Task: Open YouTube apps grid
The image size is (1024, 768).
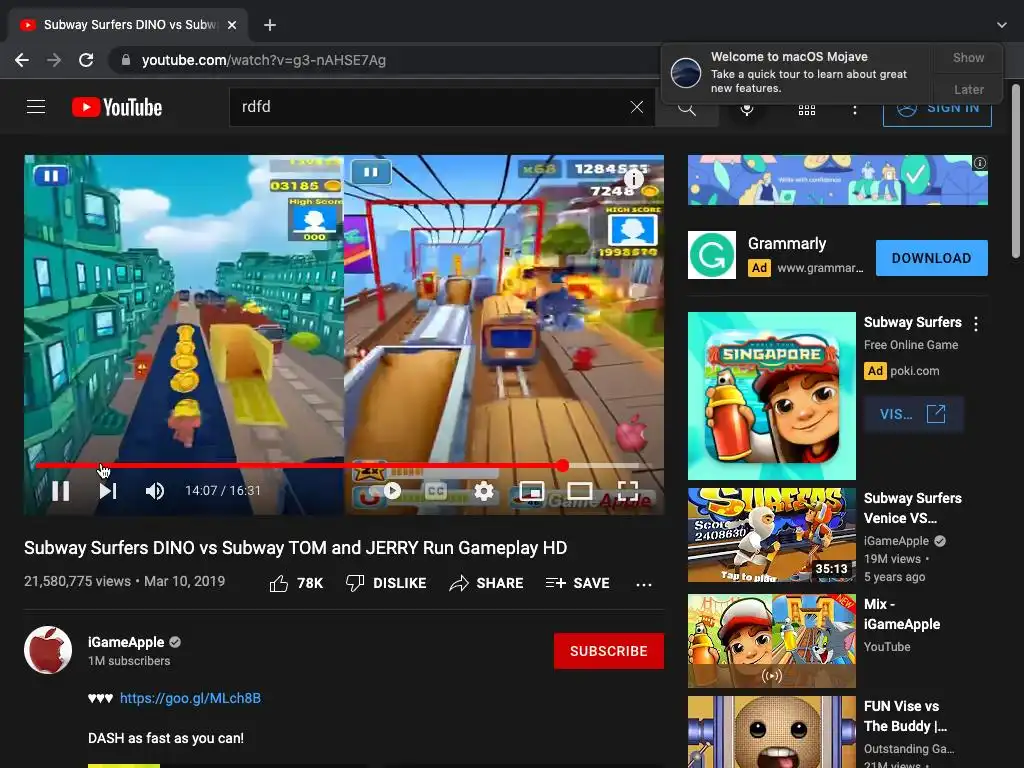Action: [x=807, y=110]
